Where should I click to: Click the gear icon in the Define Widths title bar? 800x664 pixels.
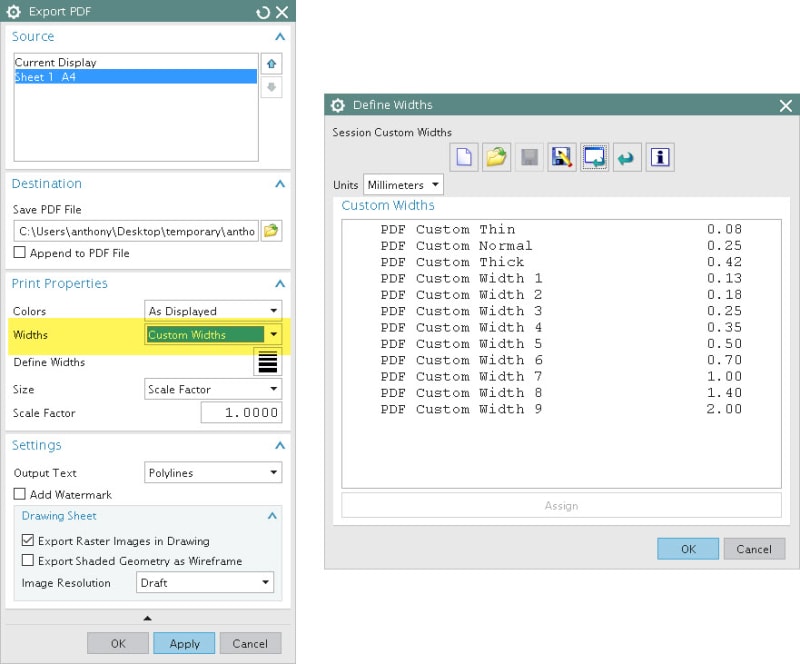point(338,105)
